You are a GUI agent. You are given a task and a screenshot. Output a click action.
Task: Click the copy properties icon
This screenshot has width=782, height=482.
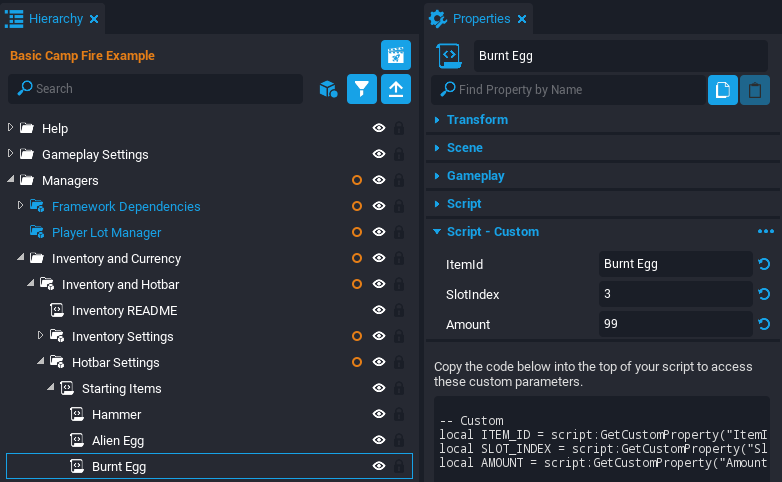pyautogui.click(x=723, y=90)
